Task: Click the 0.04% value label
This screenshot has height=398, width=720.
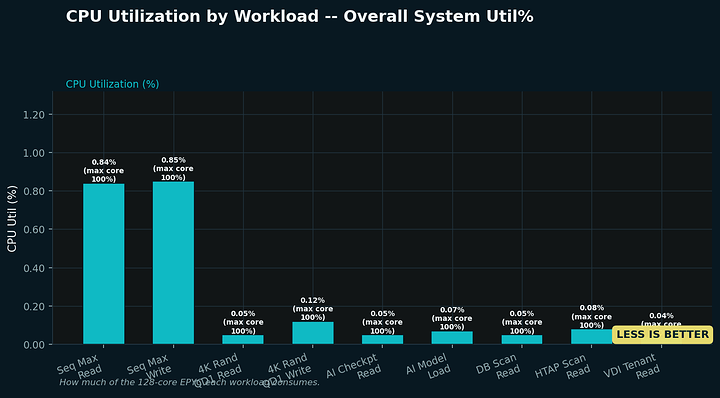Action: click(661, 316)
